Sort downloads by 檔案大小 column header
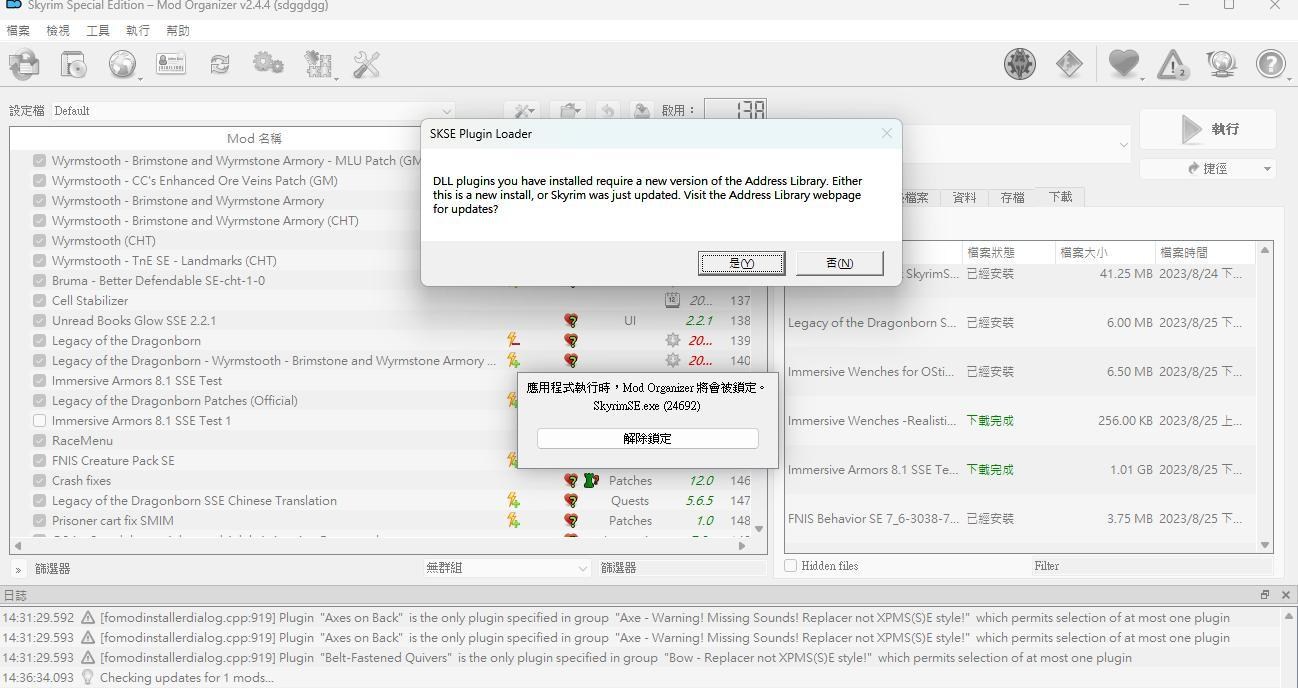1298x688 pixels. 1104,252
